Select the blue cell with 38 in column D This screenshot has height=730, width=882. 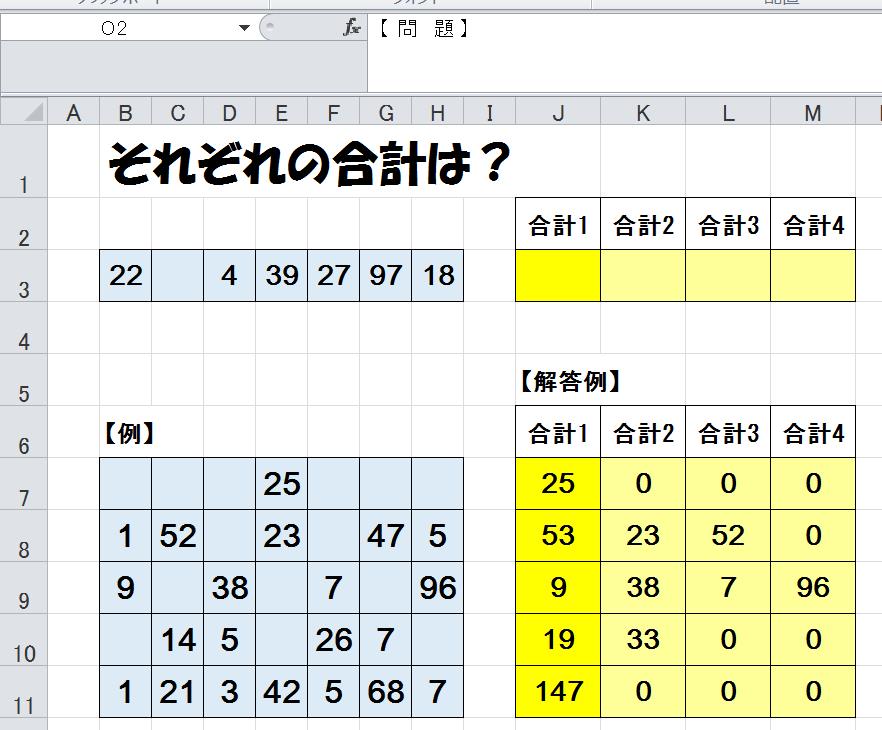point(230,588)
